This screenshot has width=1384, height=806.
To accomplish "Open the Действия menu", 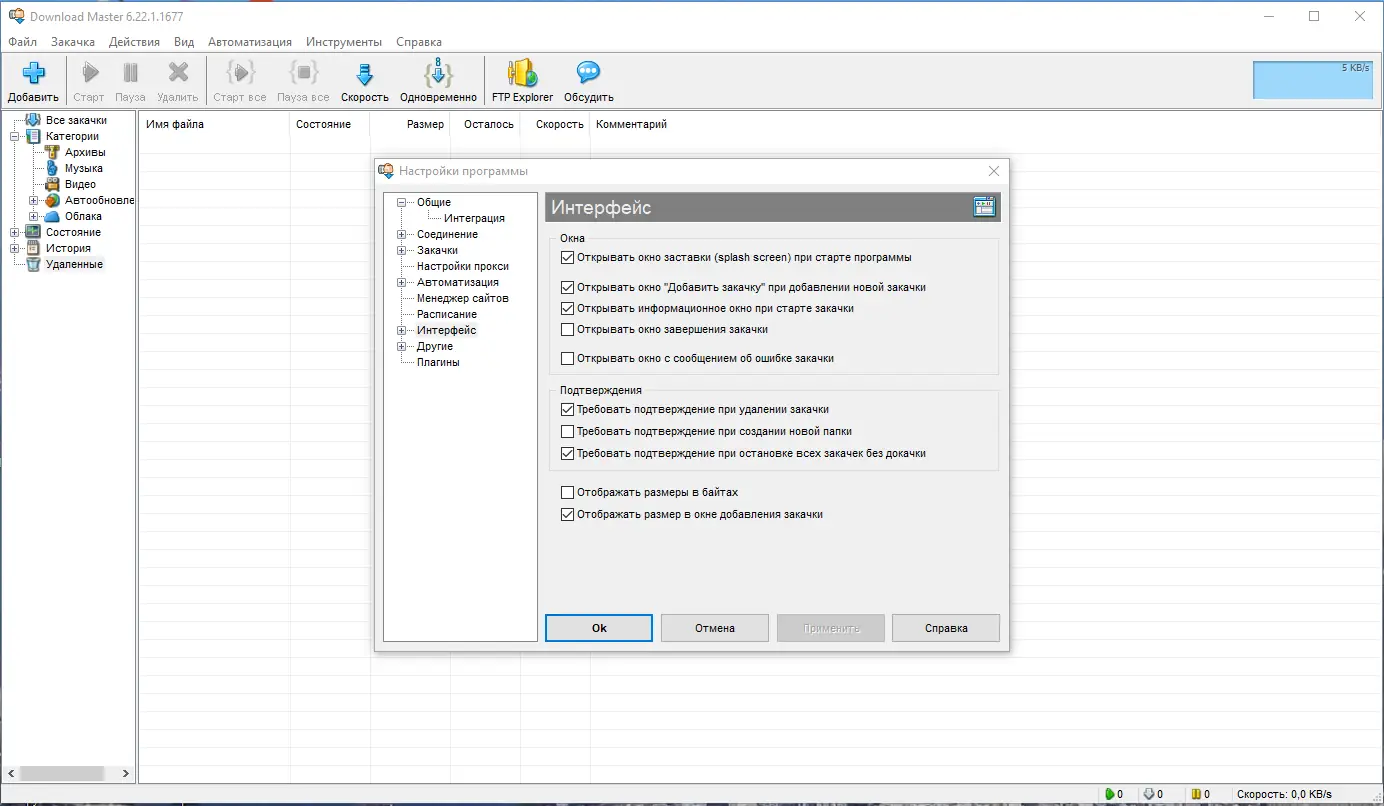I will (134, 42).
